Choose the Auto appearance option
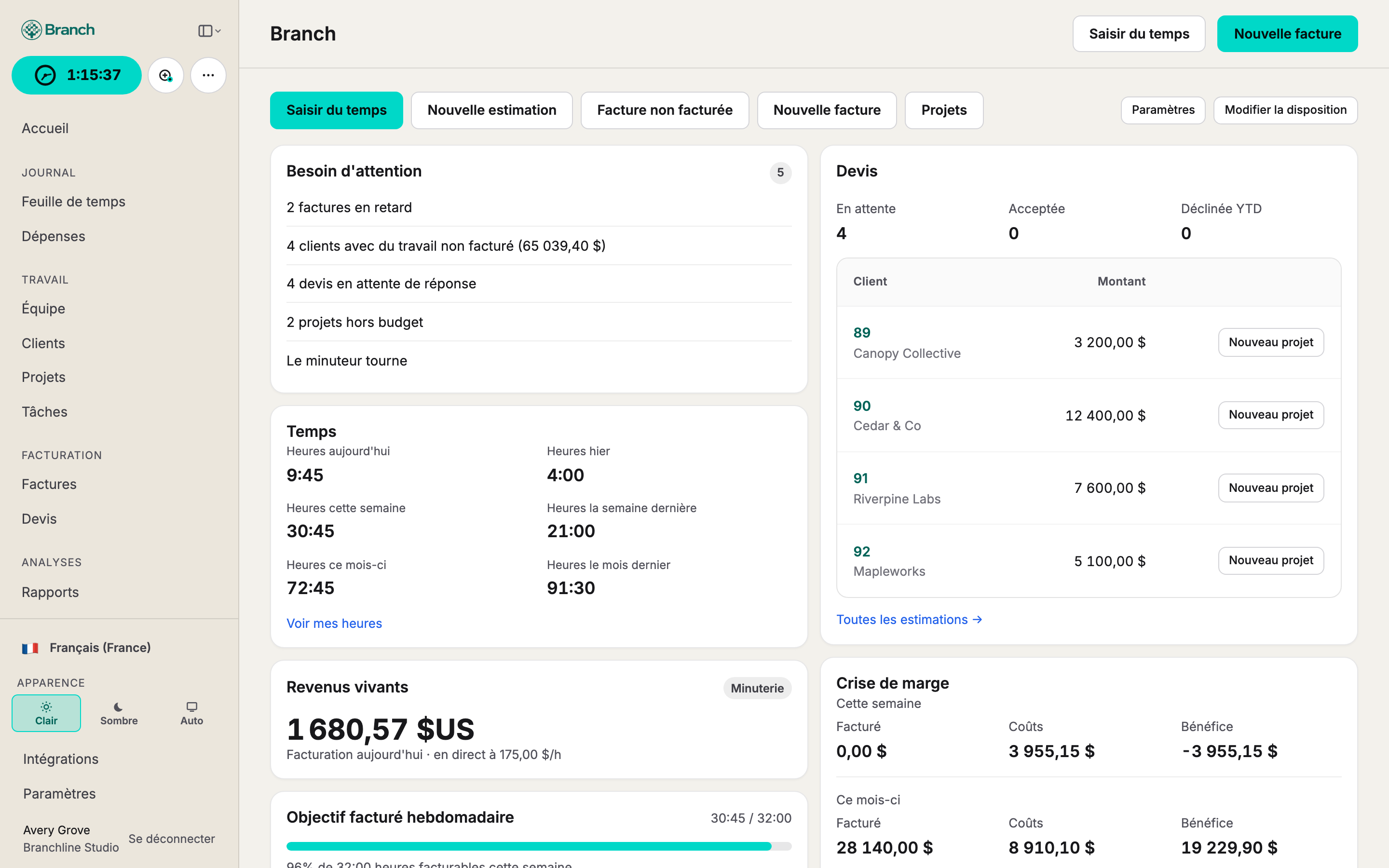This screenshot has height=868, width=1389. click(191, 713)
